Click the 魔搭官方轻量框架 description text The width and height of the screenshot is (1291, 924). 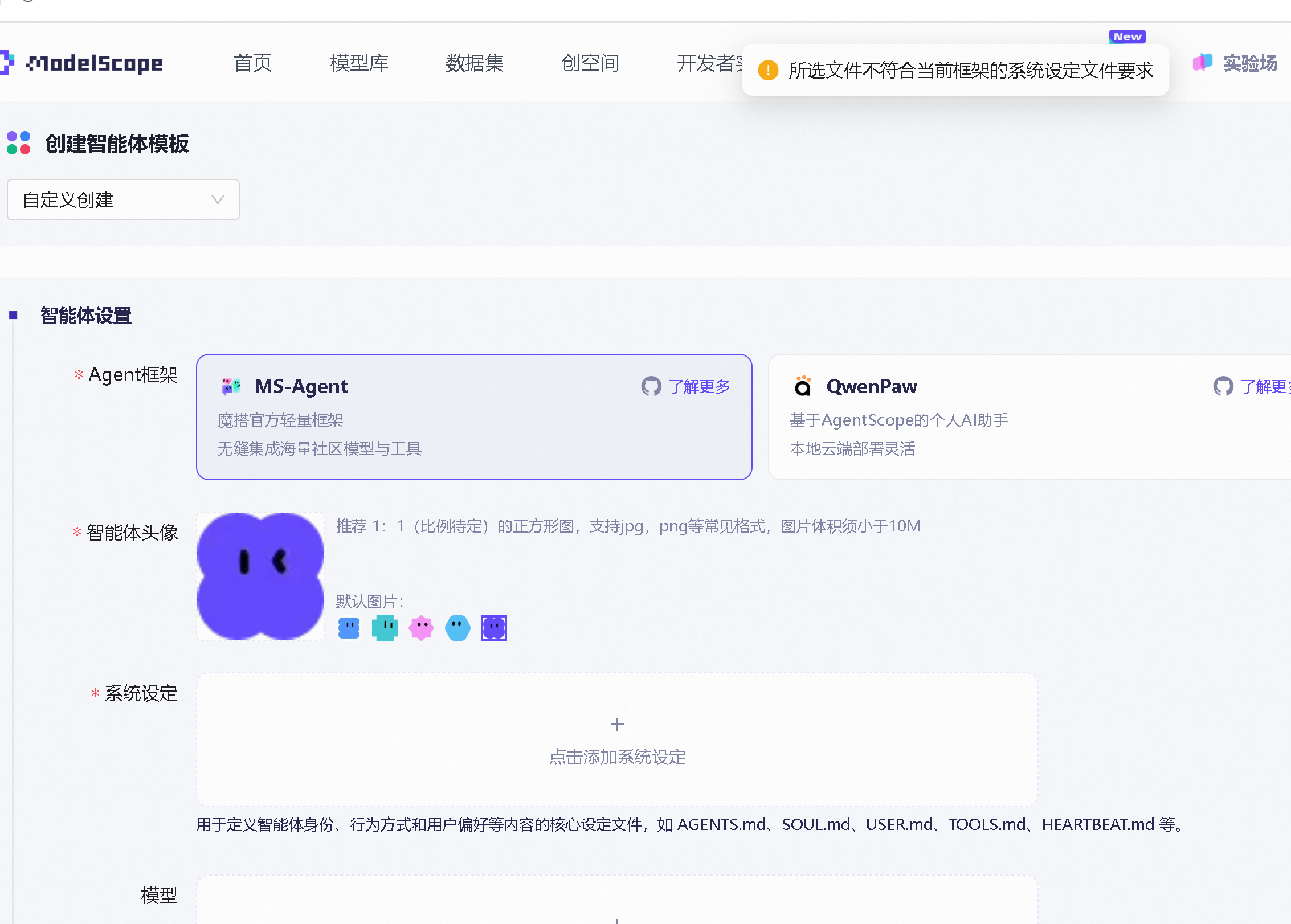pos(280,420)
